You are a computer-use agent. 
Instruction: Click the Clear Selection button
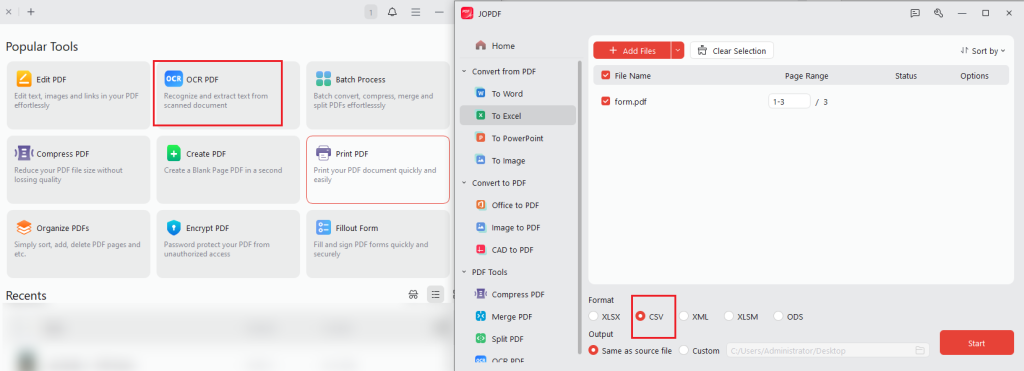(731, 50)
